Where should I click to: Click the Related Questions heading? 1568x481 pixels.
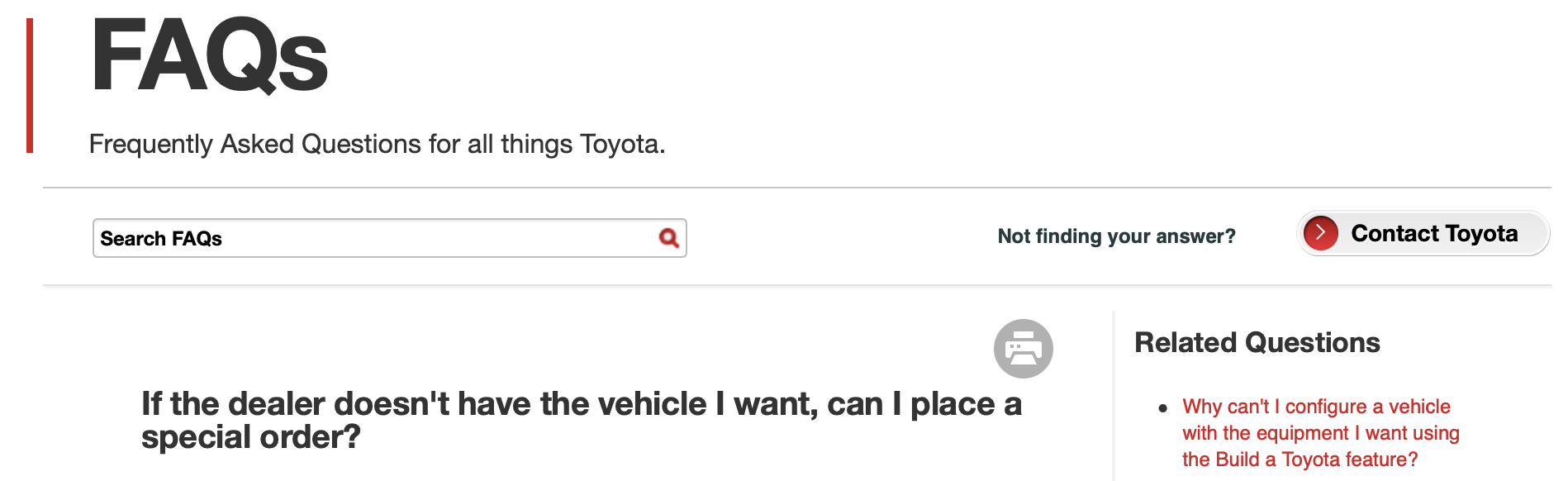coord(1257,342)
